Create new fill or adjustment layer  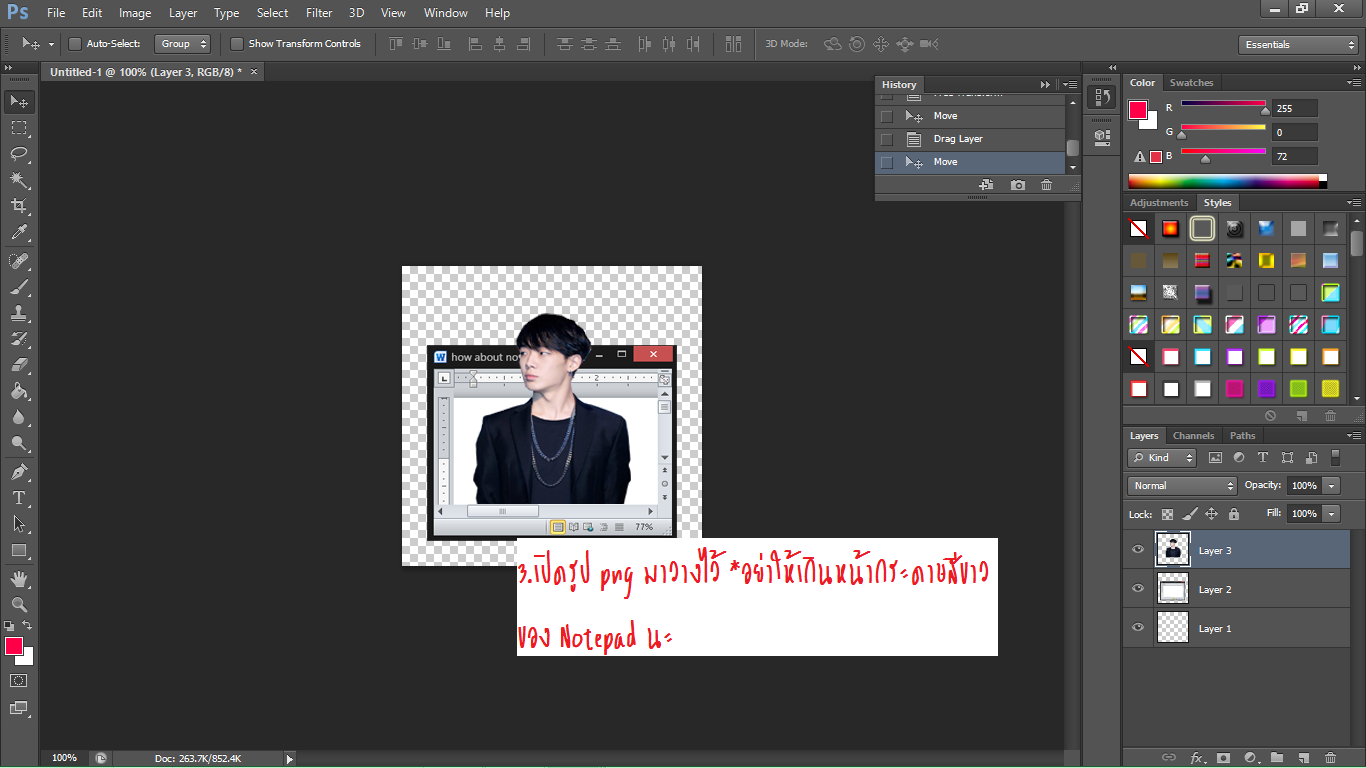[1250, 758]
